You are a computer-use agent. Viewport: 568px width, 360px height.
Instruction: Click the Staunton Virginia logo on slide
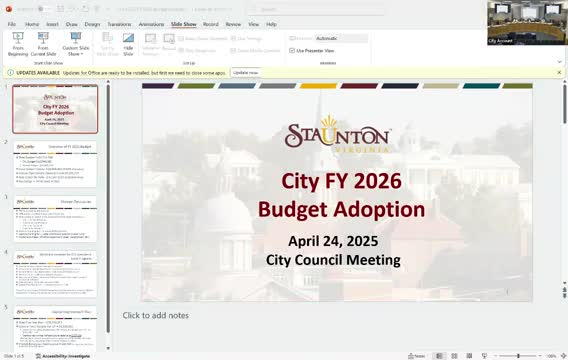coord(338,134)
